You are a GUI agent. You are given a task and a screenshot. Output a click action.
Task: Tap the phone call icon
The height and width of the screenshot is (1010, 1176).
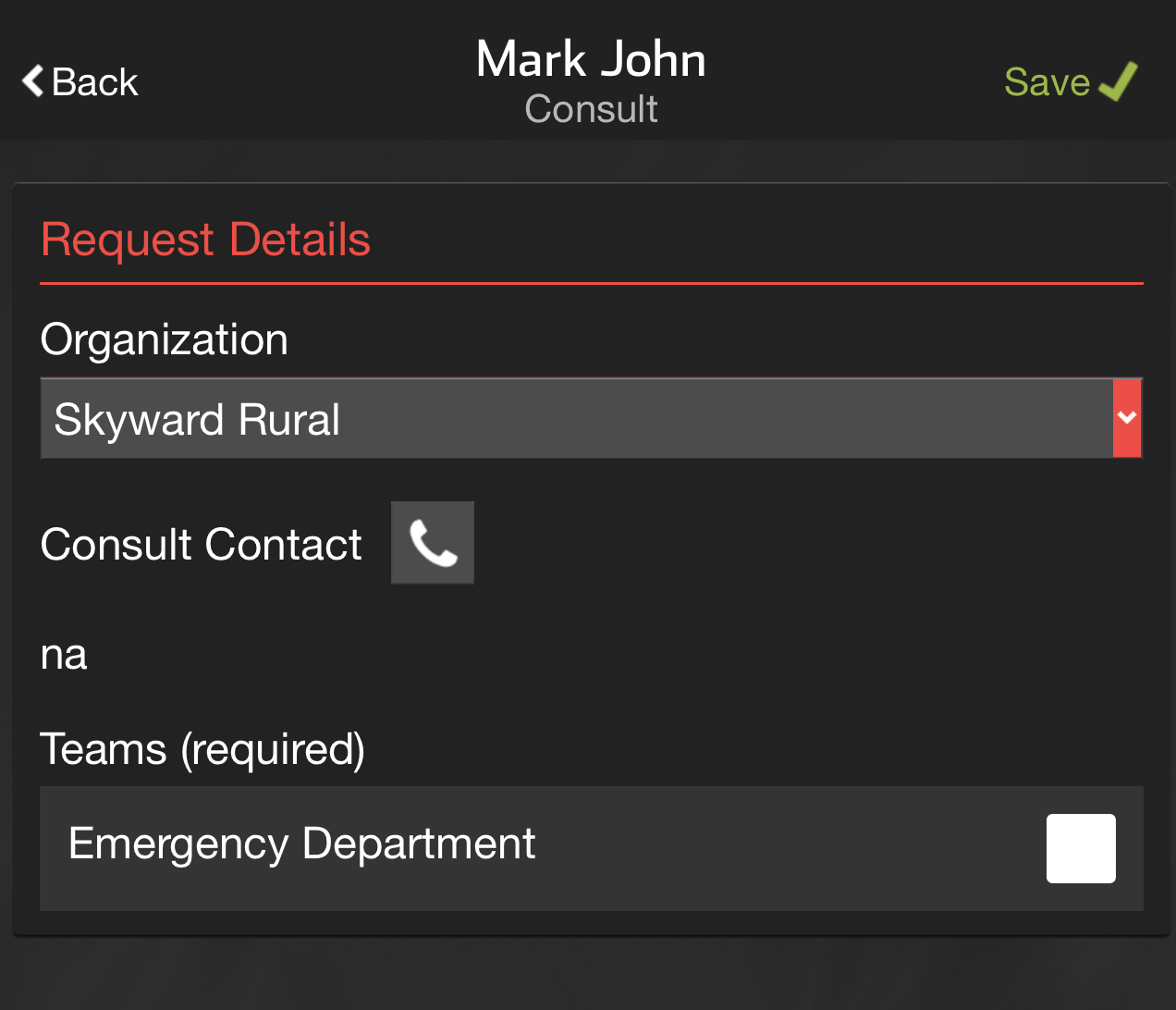(433, 543)
